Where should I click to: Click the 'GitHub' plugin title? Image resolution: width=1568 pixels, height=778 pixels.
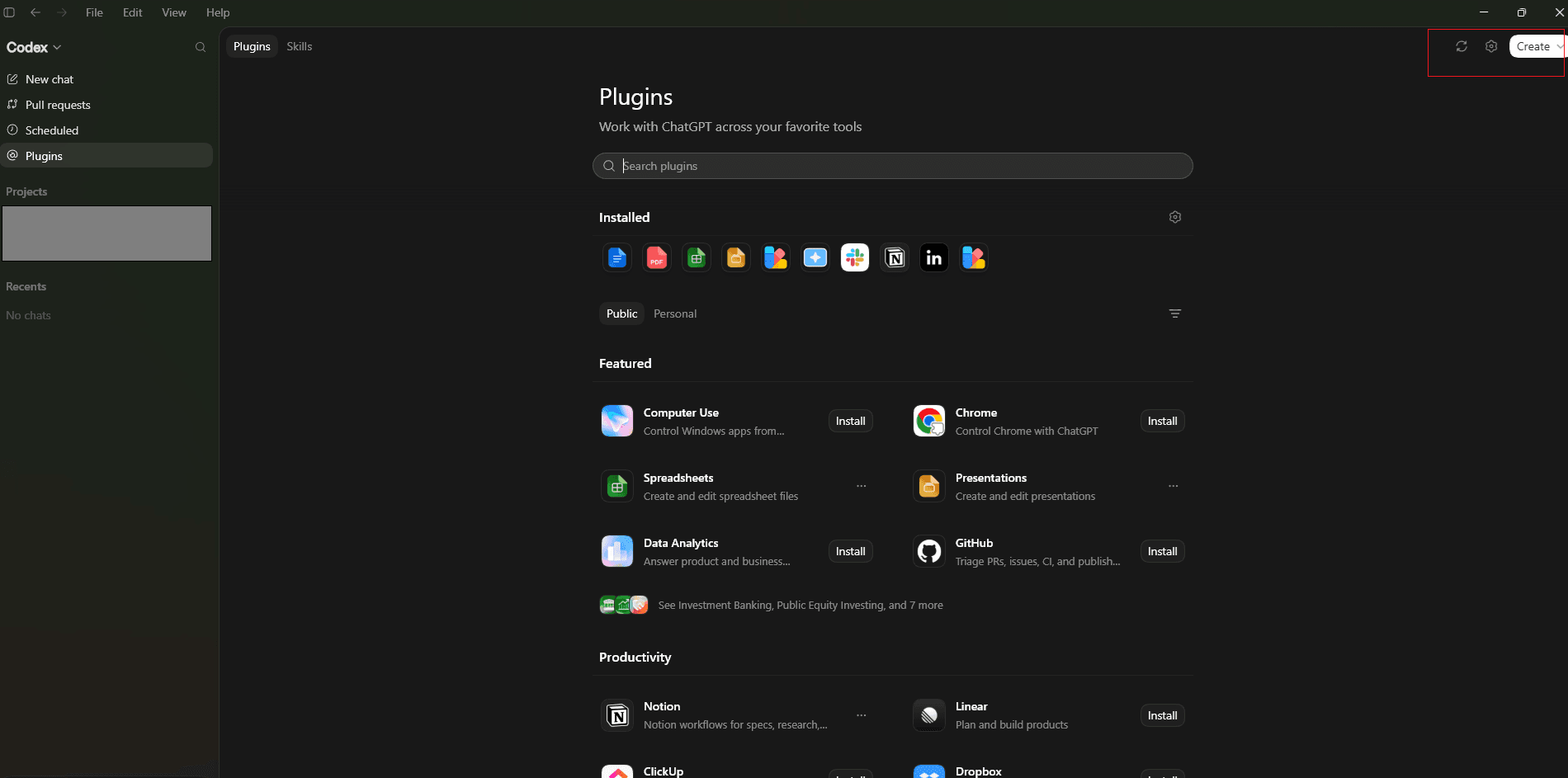[x=974, y=543]
